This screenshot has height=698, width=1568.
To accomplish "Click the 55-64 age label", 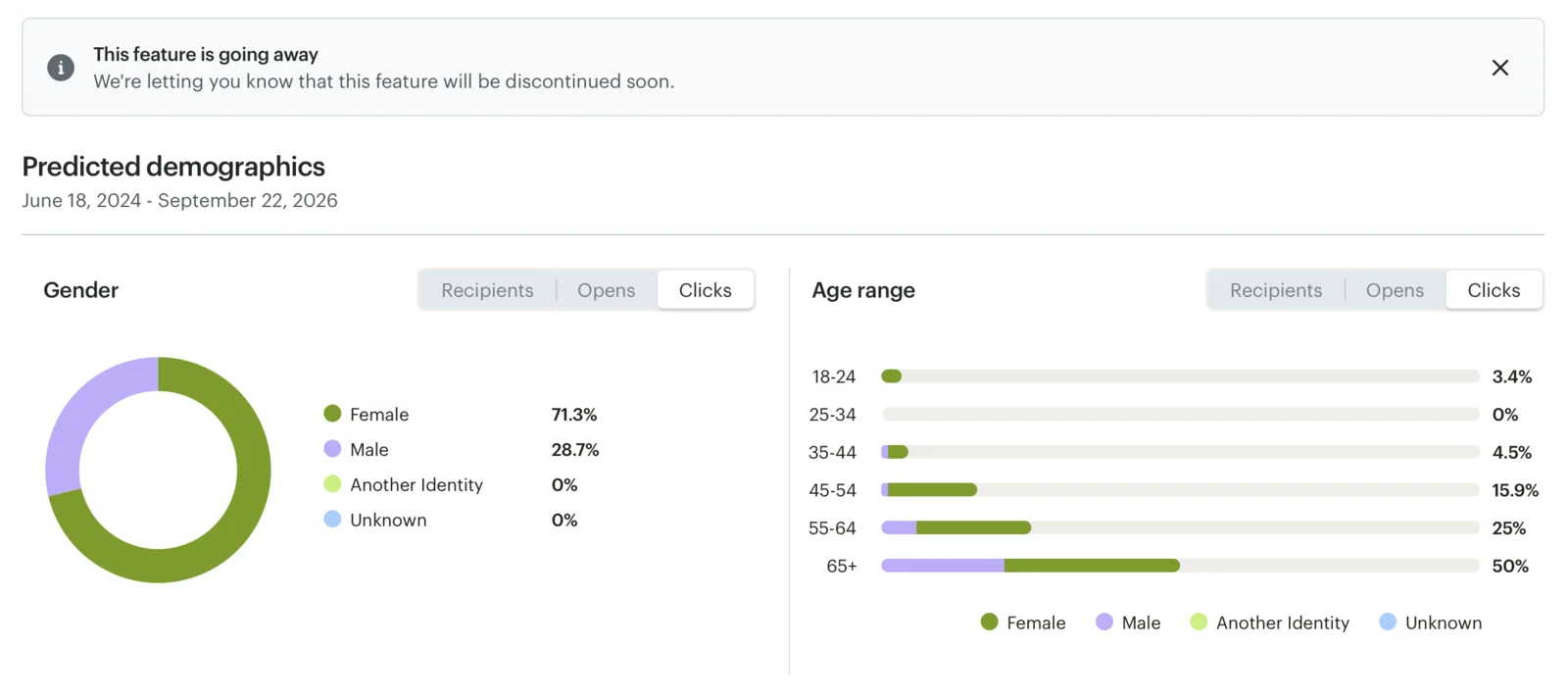I will [833, 527].
